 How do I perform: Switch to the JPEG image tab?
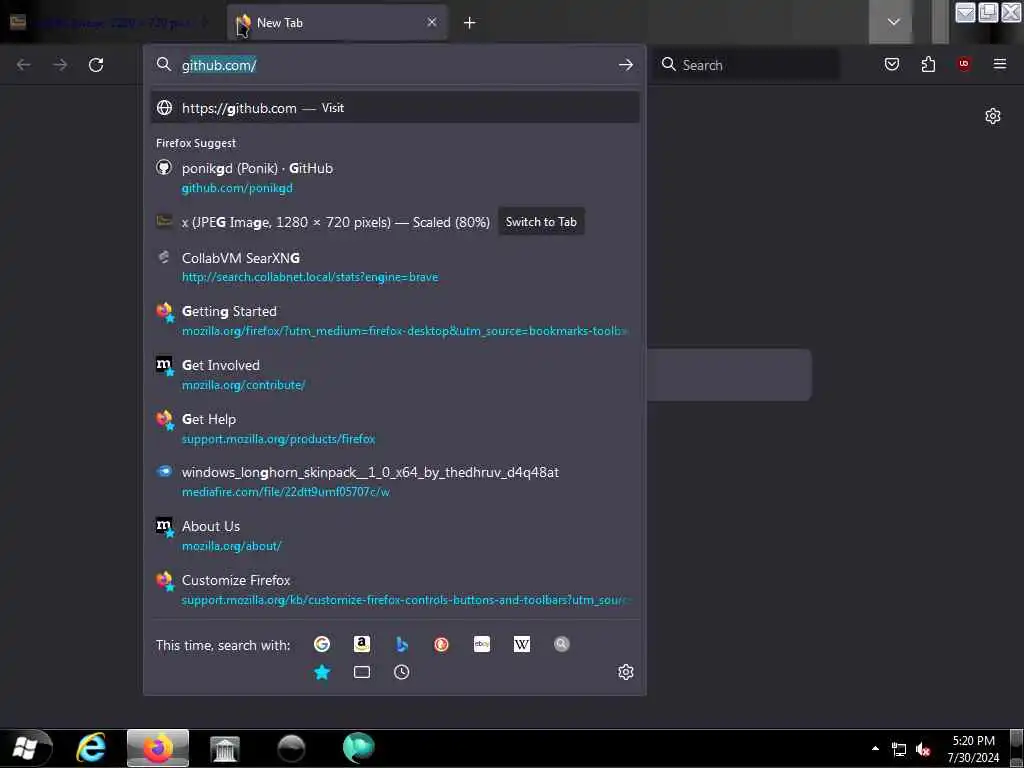point(111,23)
